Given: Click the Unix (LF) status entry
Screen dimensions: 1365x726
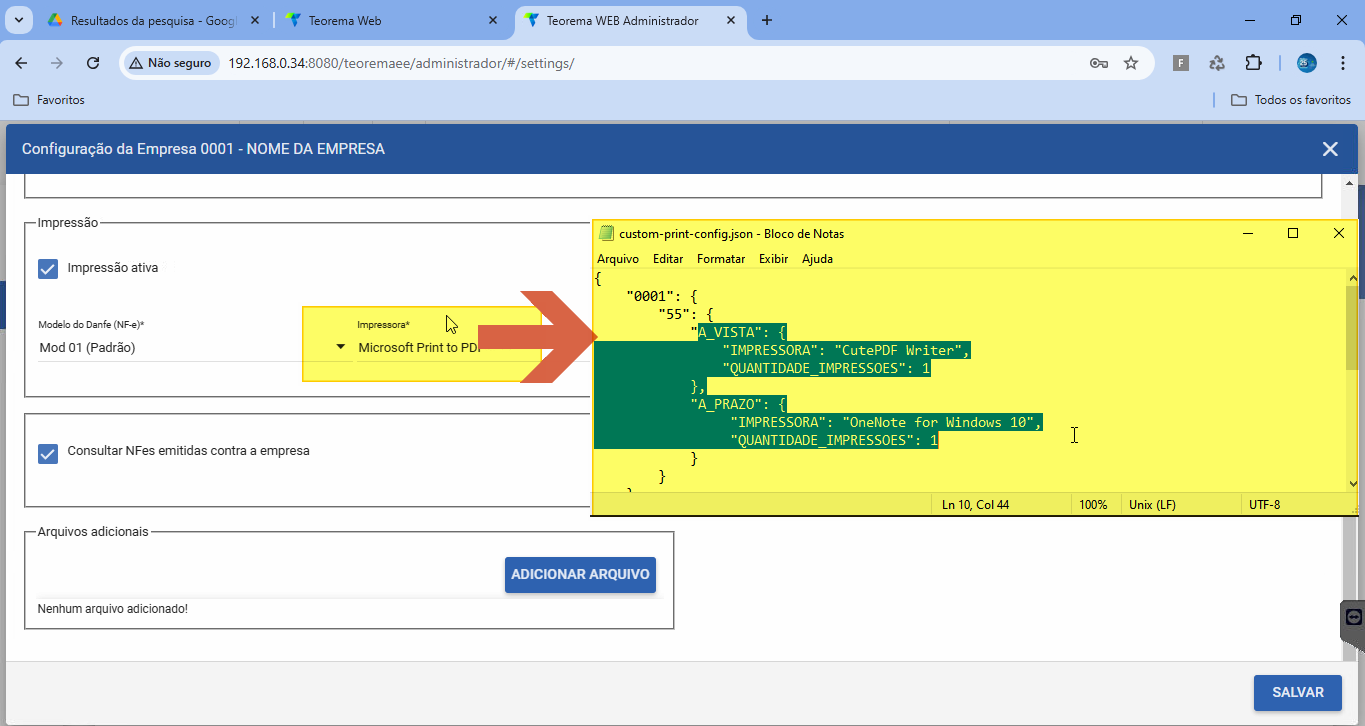Looking at the screenshot, I should [x=1152, y=505].
